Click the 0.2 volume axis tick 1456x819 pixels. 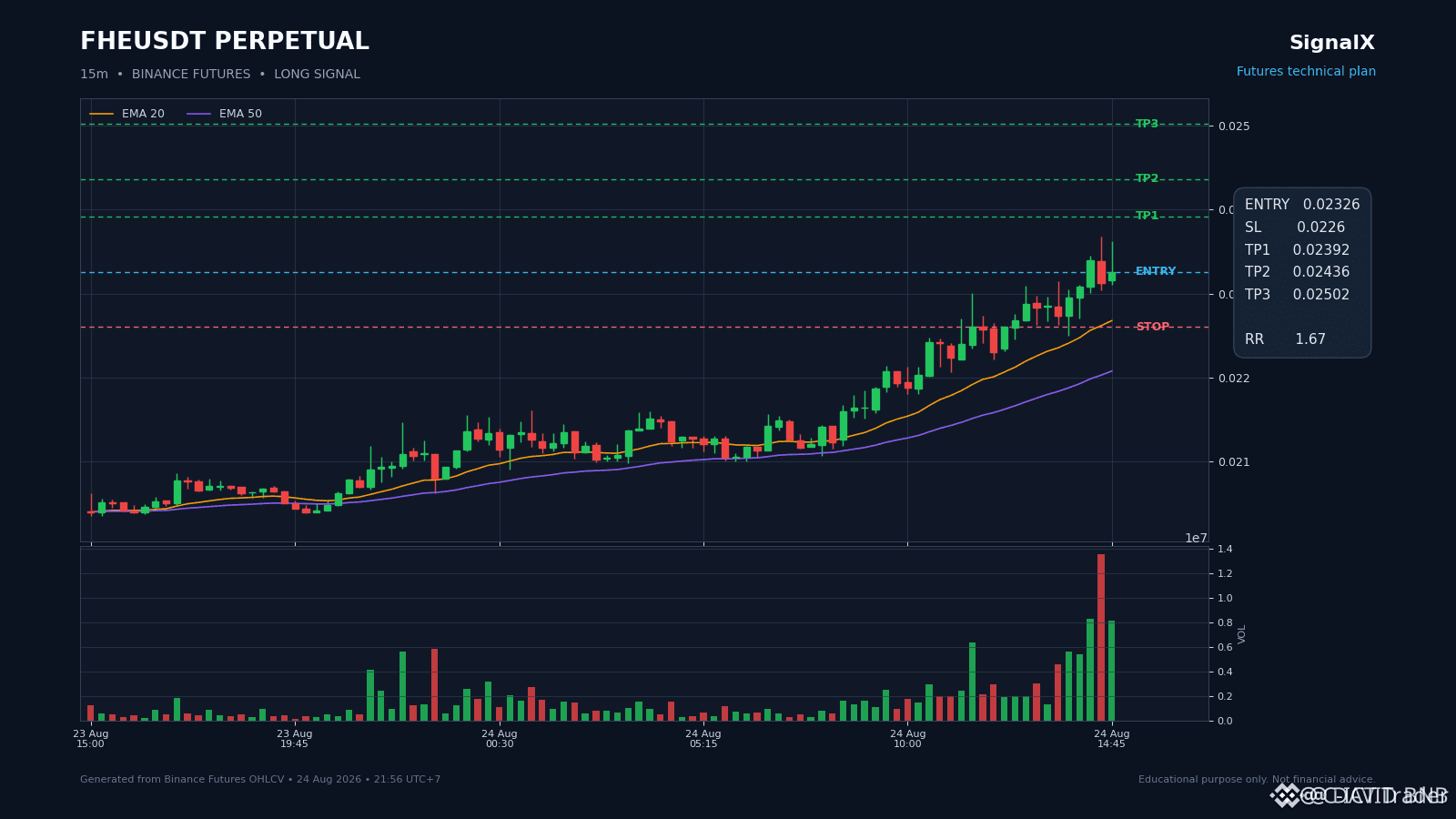pyautogui.click(x=1225, y=697)
